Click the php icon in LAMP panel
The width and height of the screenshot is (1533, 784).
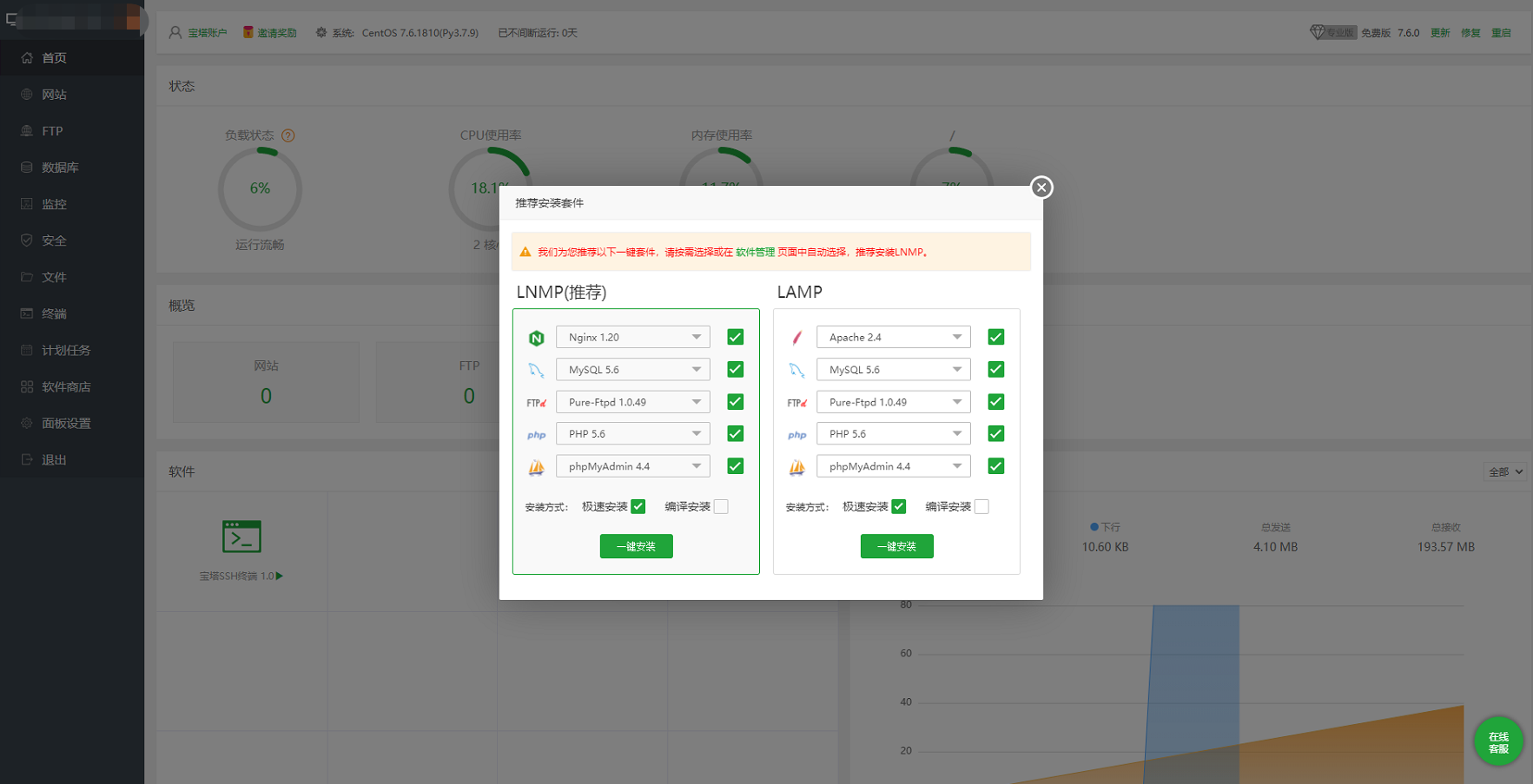pyautogui.click(x=797, y=435)
